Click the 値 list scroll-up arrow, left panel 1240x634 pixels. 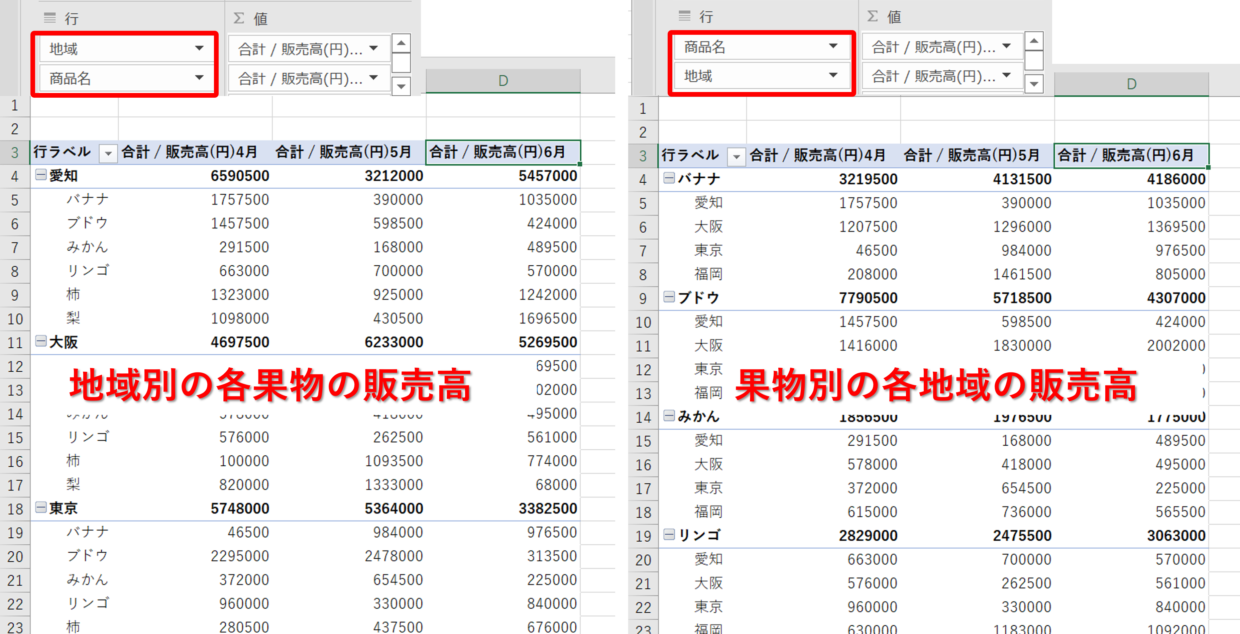pos(401,44)
